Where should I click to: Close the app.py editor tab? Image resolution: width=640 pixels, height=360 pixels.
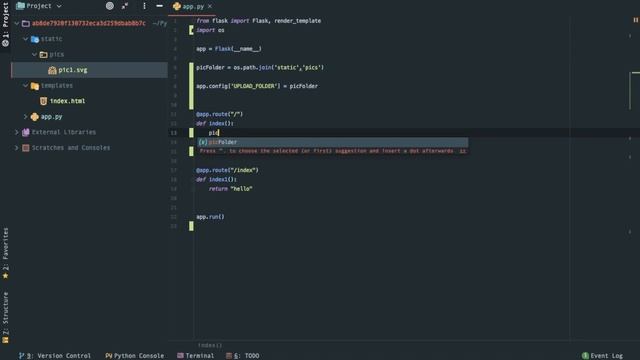(x=210, y=6)
